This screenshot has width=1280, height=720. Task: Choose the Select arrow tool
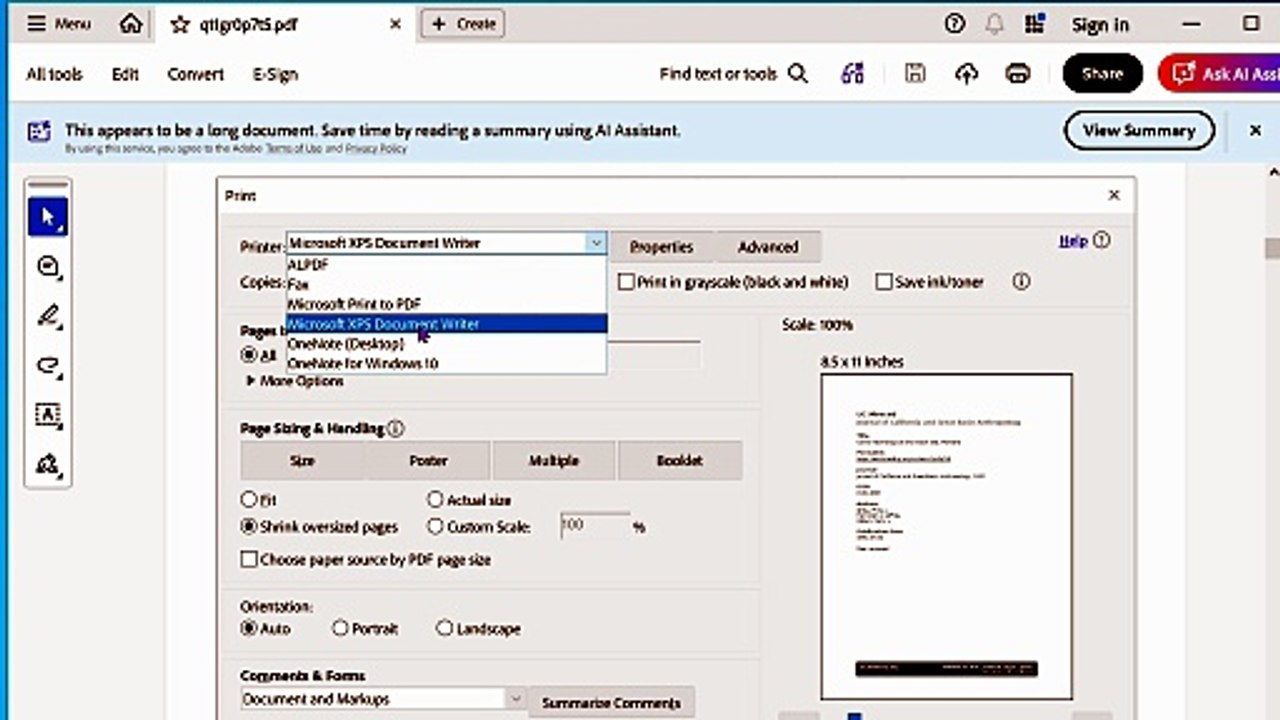tap(48, 216)
